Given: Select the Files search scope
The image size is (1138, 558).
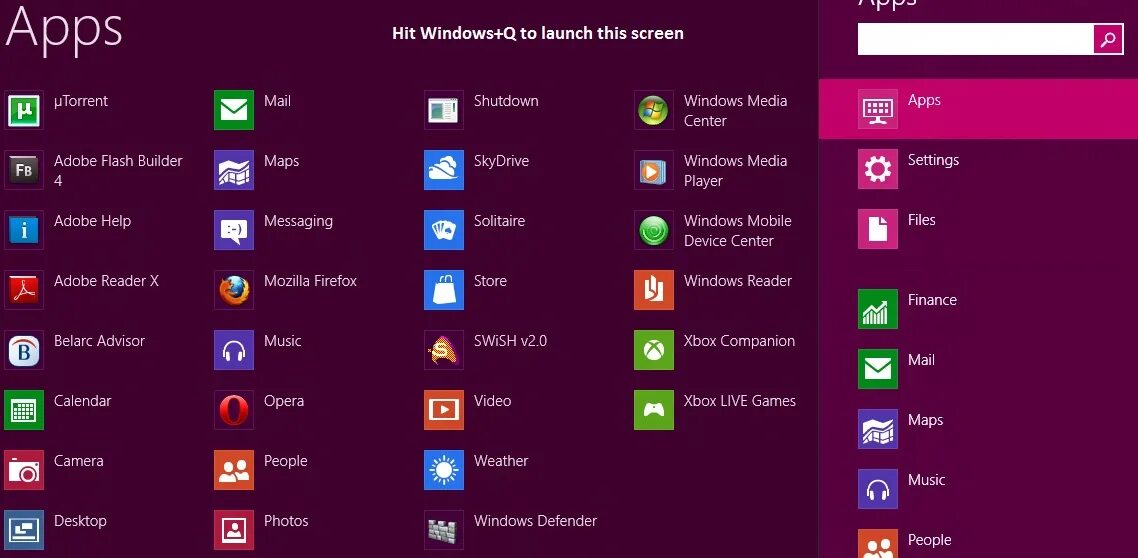Looking at the screenshot, I should point(978,229).
